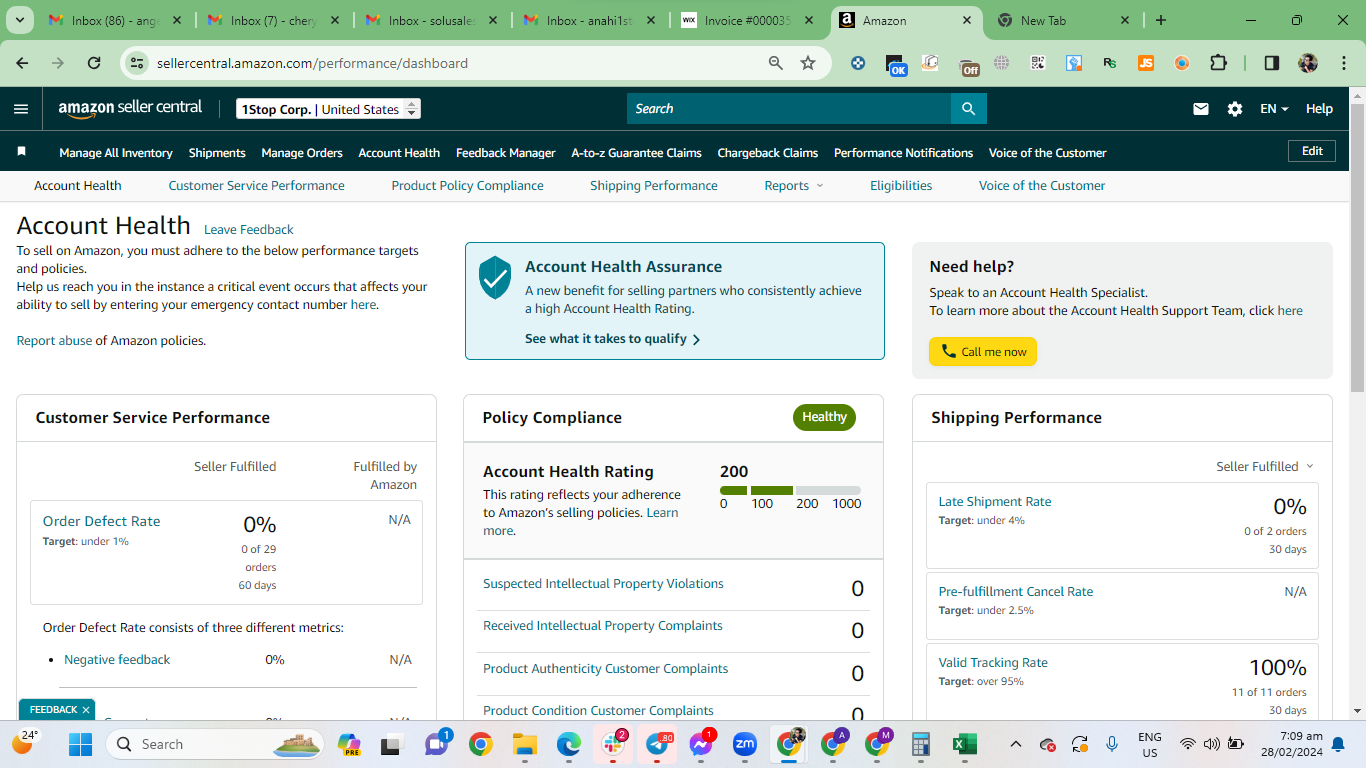Open the Chrome tab search dropdown arrow
The width and height of the screenshot is (1366, 768).
[21, 20]
